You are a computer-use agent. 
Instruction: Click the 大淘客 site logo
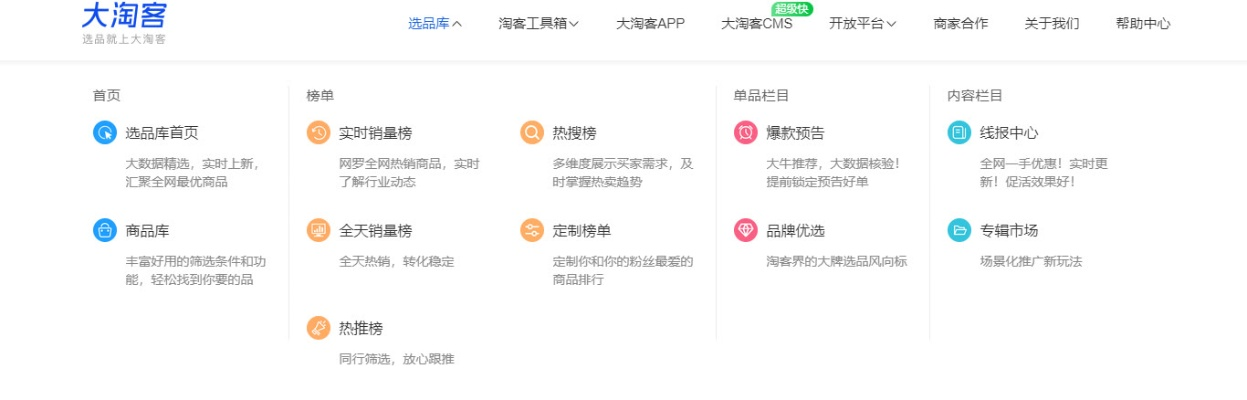click(124, 22)
